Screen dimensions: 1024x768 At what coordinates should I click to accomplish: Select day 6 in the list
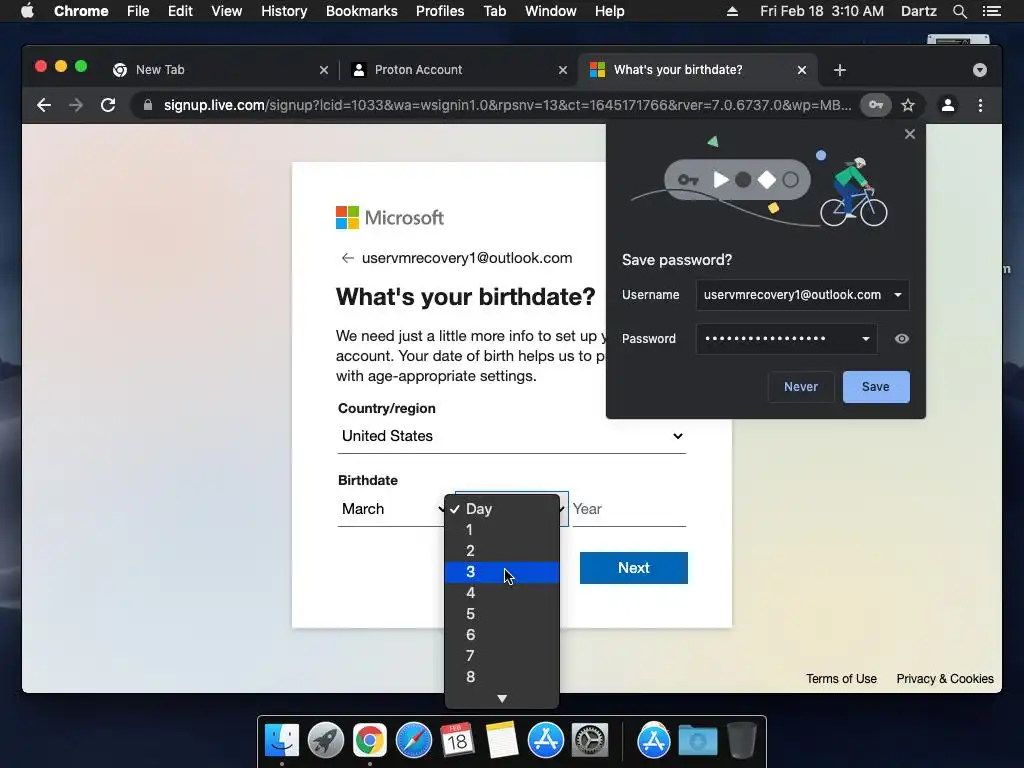pyautogui.click(x=502, y=635)
